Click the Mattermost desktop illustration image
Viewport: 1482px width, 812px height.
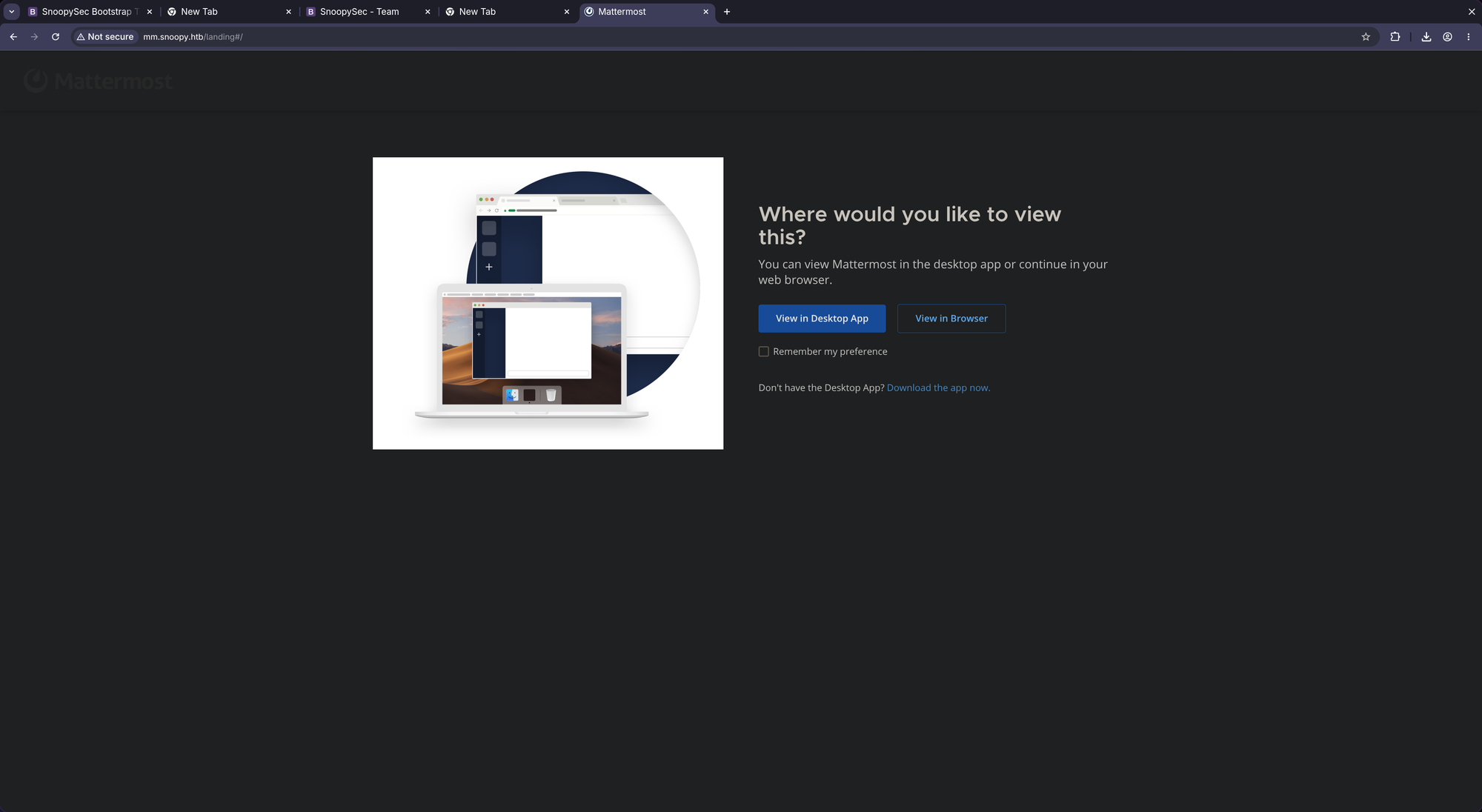tap(548, 303)
